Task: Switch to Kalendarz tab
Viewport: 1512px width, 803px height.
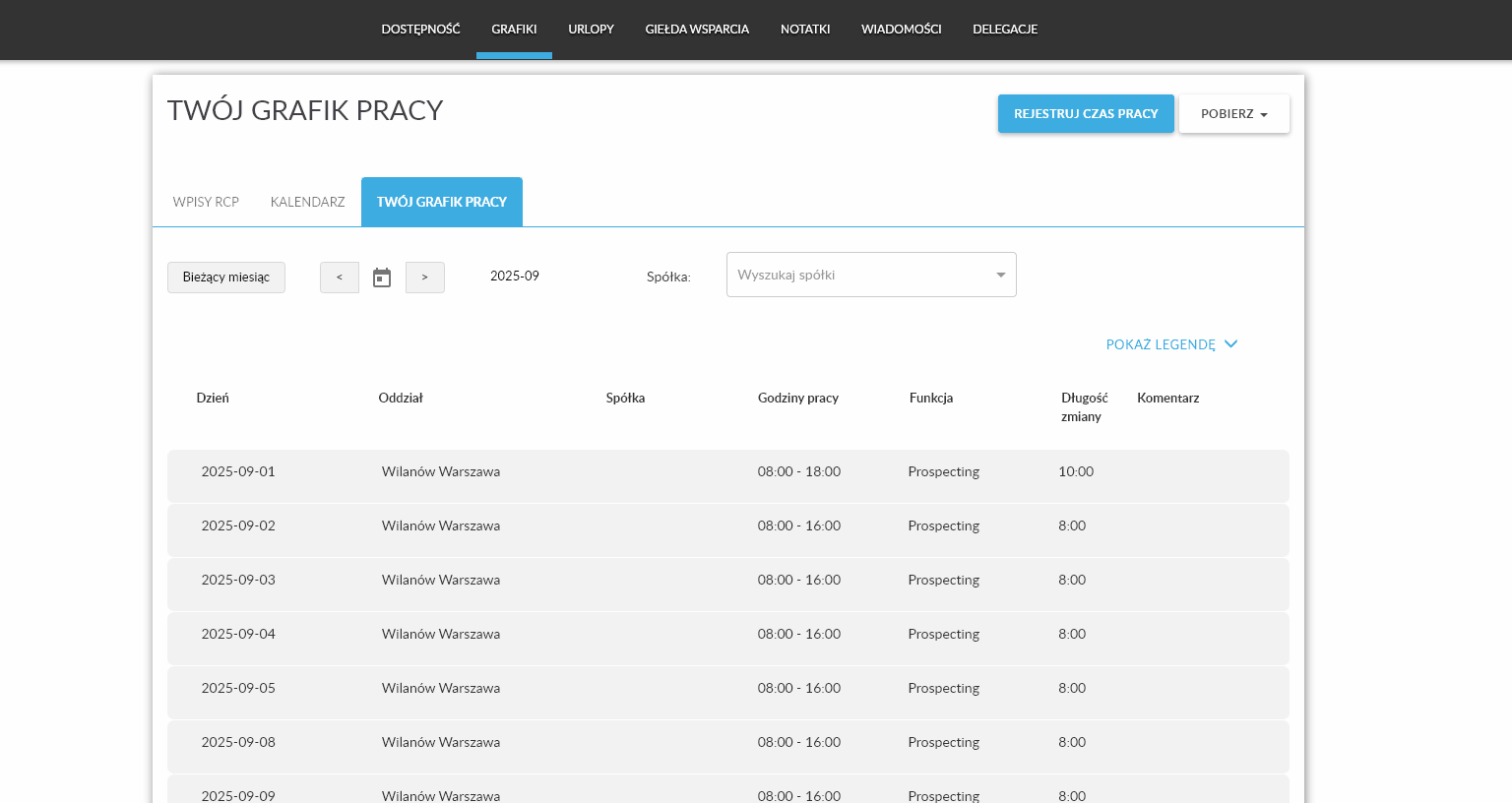Action: pos(307,202)
